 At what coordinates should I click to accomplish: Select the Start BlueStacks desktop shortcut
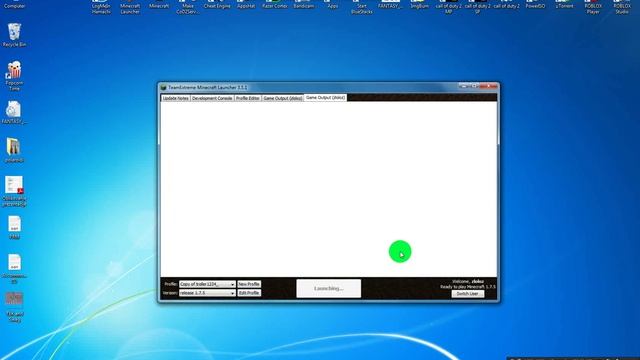click(361, 7)
